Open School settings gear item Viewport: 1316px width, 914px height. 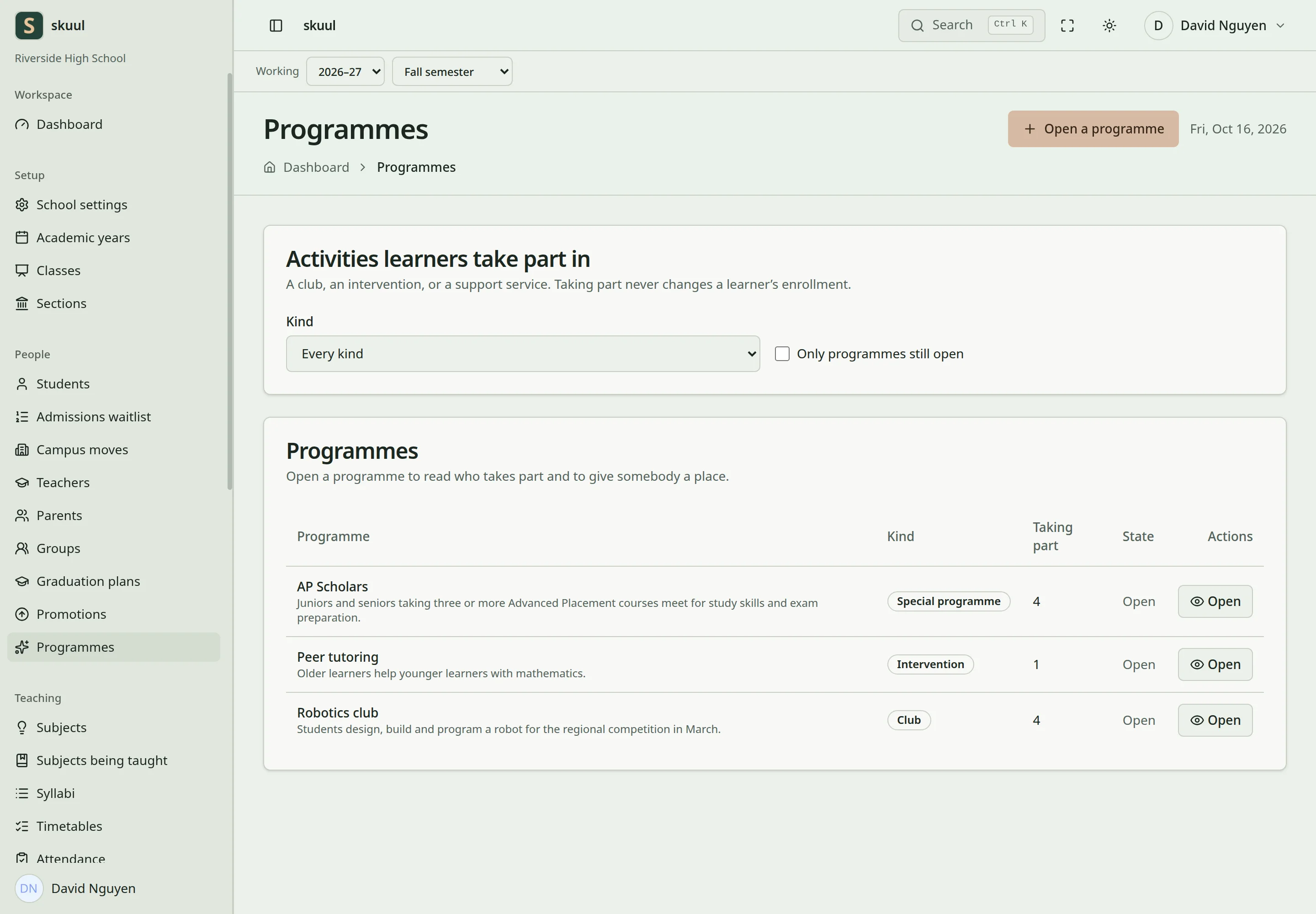tap(114, 204)
